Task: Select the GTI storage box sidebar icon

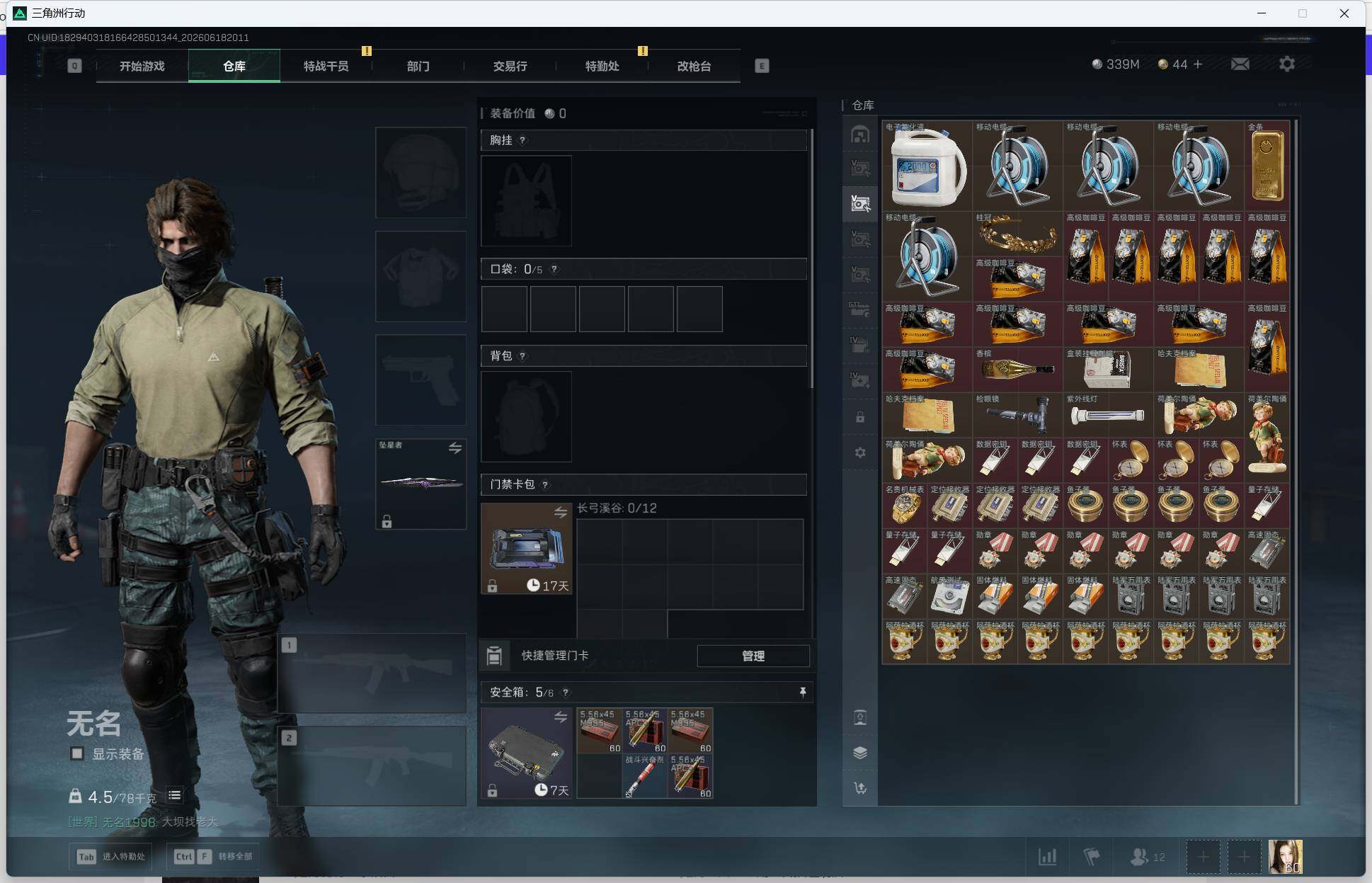Action: click(860, 309)
